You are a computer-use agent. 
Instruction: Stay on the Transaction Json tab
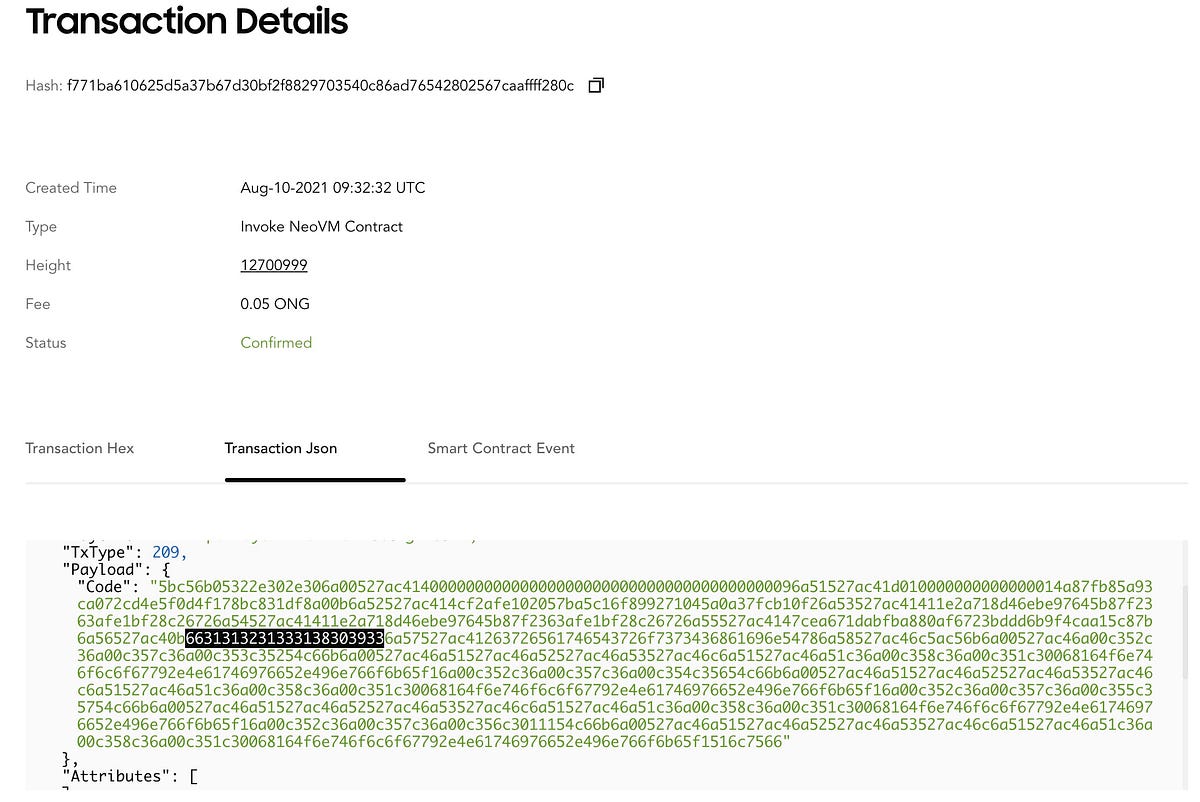[x=280, y=448]
